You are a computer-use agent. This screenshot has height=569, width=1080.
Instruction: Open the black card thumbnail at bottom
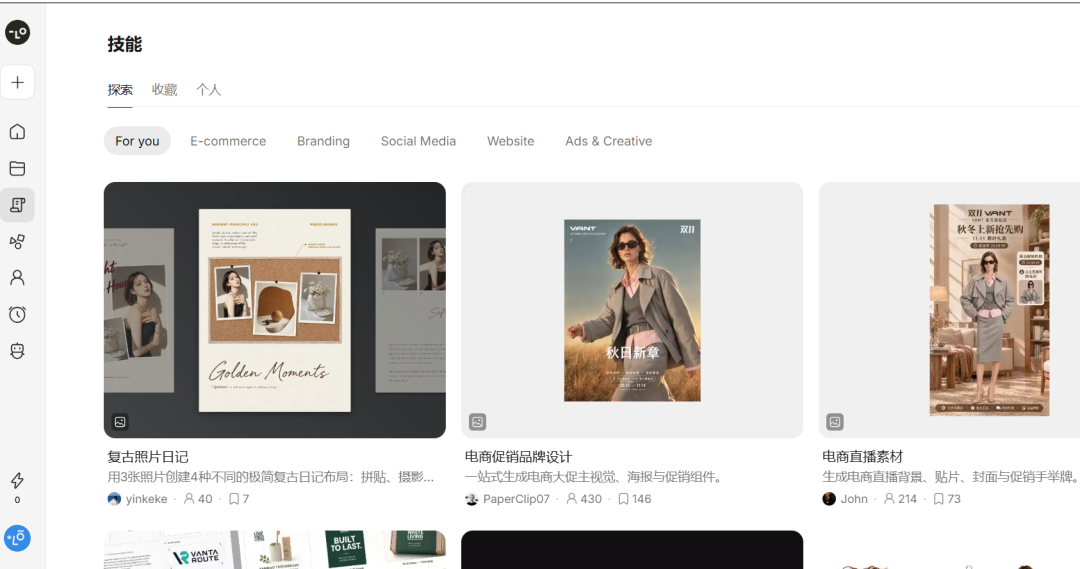[x=632, y=550]
